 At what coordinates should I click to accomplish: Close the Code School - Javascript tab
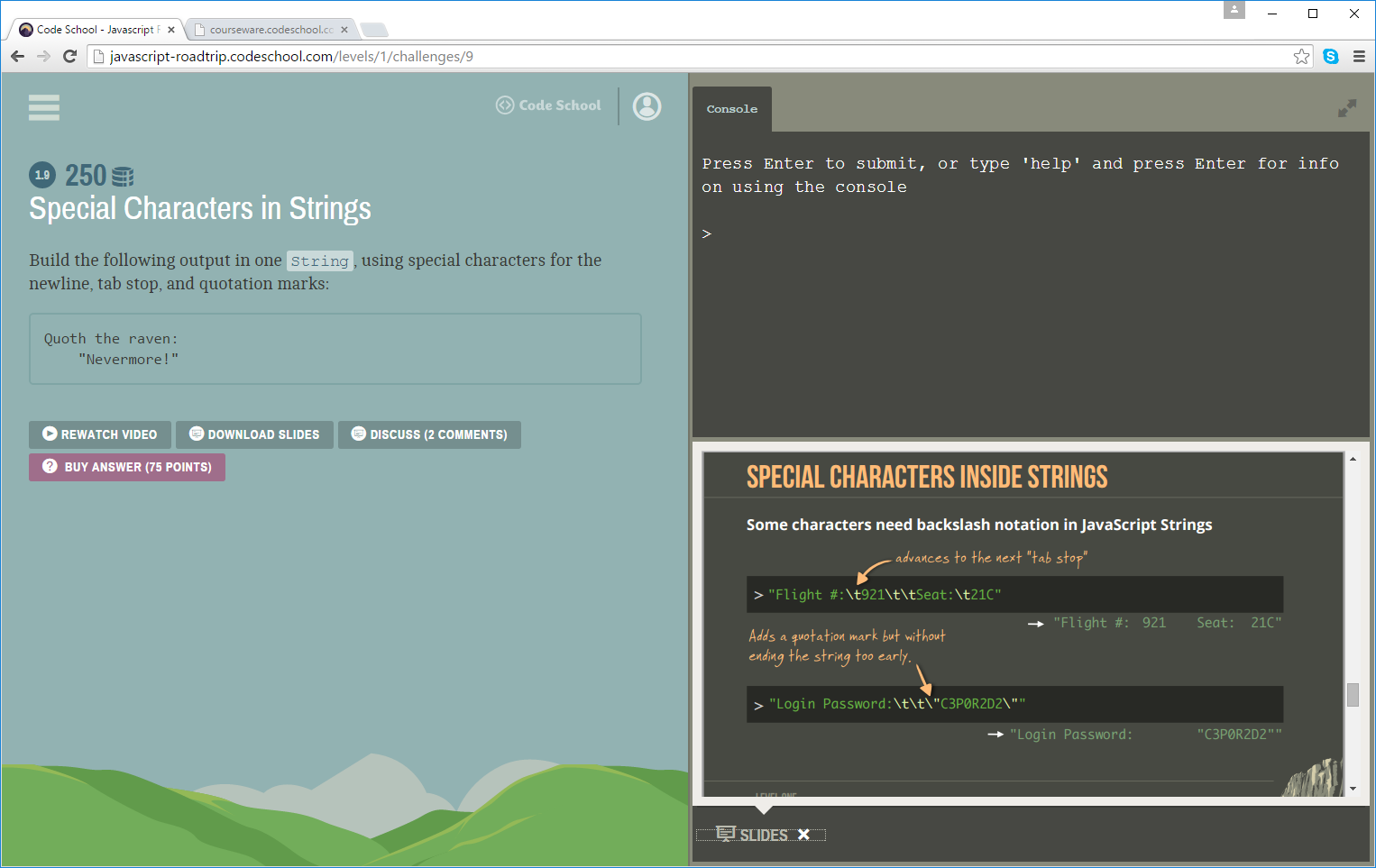171,30
